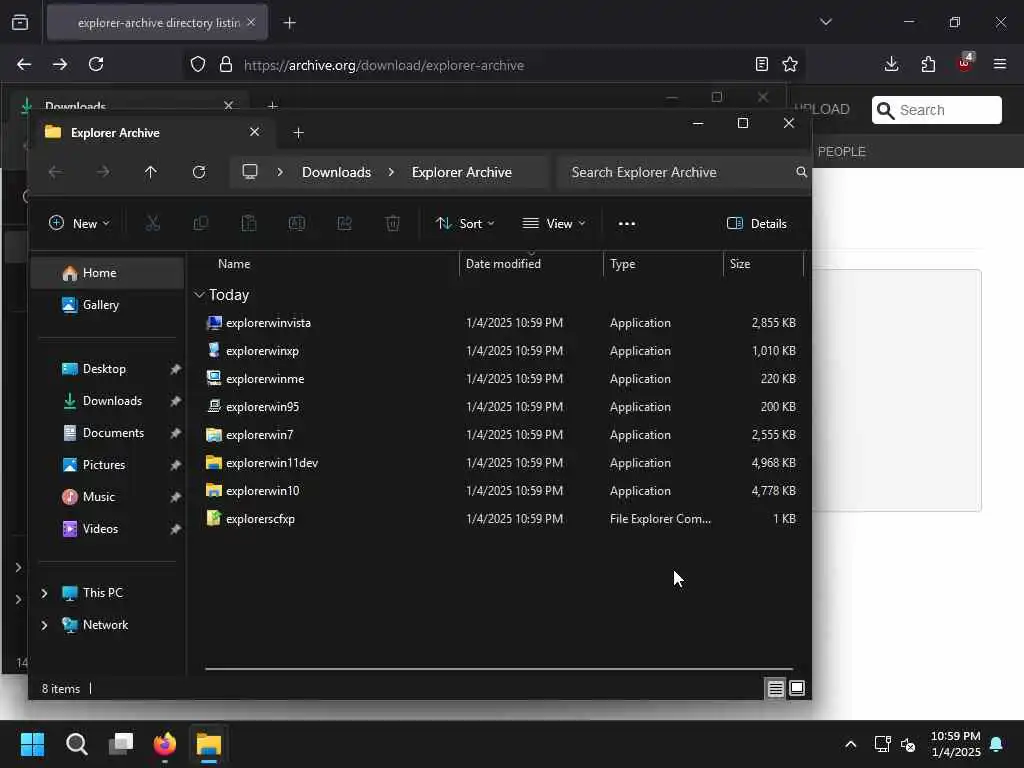The width and height of the screenshot is (1024, 768).
Task: Open the New dropdown in Explorer
Action: (x=79, y=223)
